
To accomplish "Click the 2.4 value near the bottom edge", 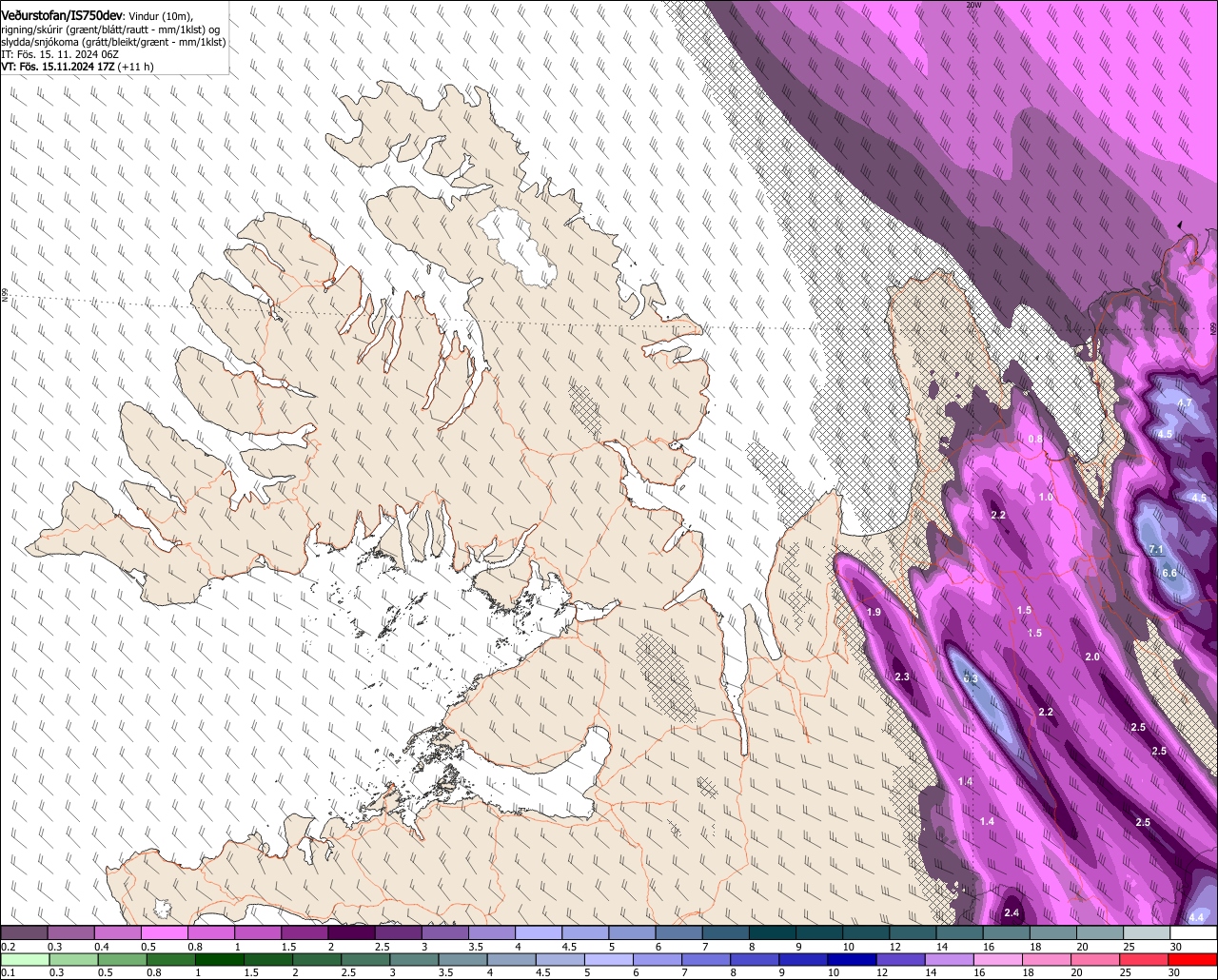I will tap(1012, 913).
